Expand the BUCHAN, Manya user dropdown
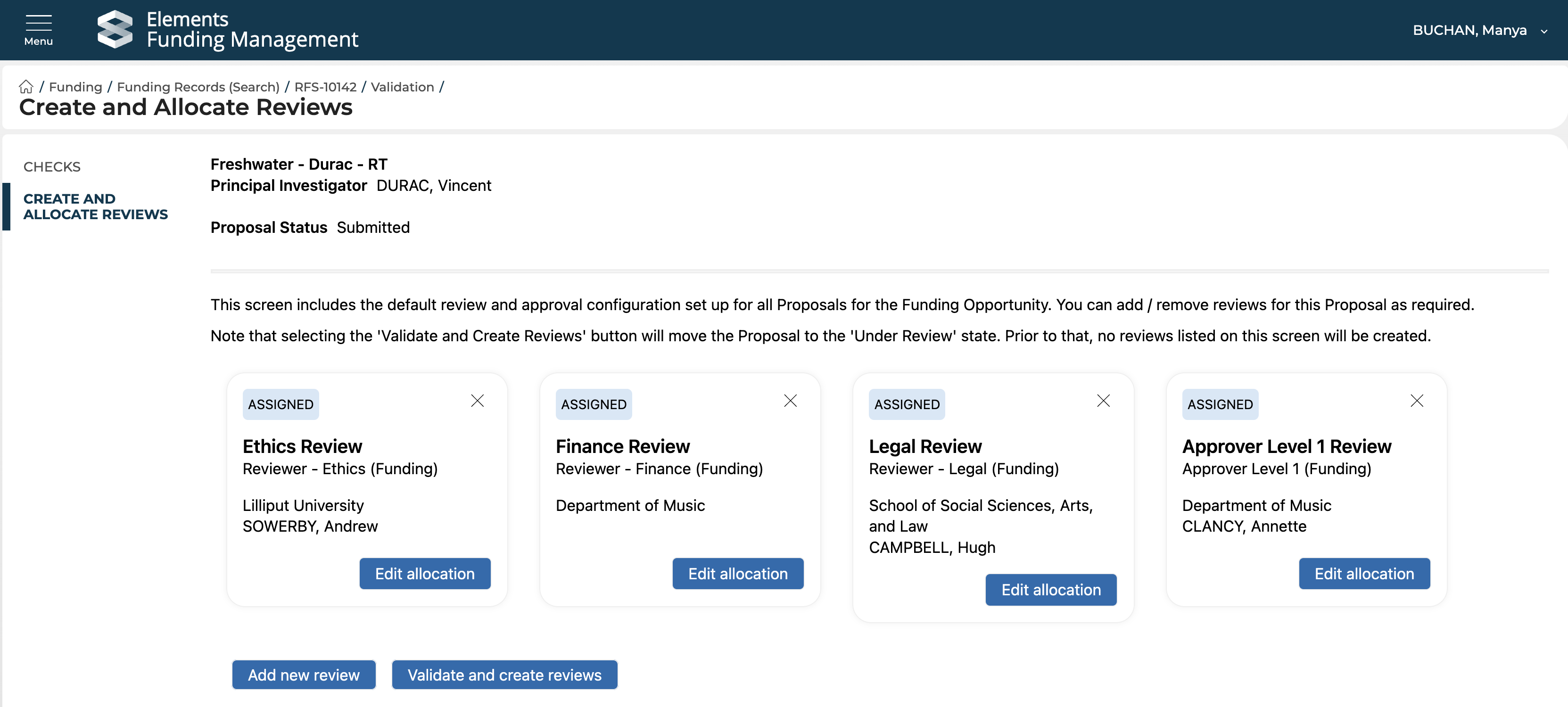 tap(1479, 31)
